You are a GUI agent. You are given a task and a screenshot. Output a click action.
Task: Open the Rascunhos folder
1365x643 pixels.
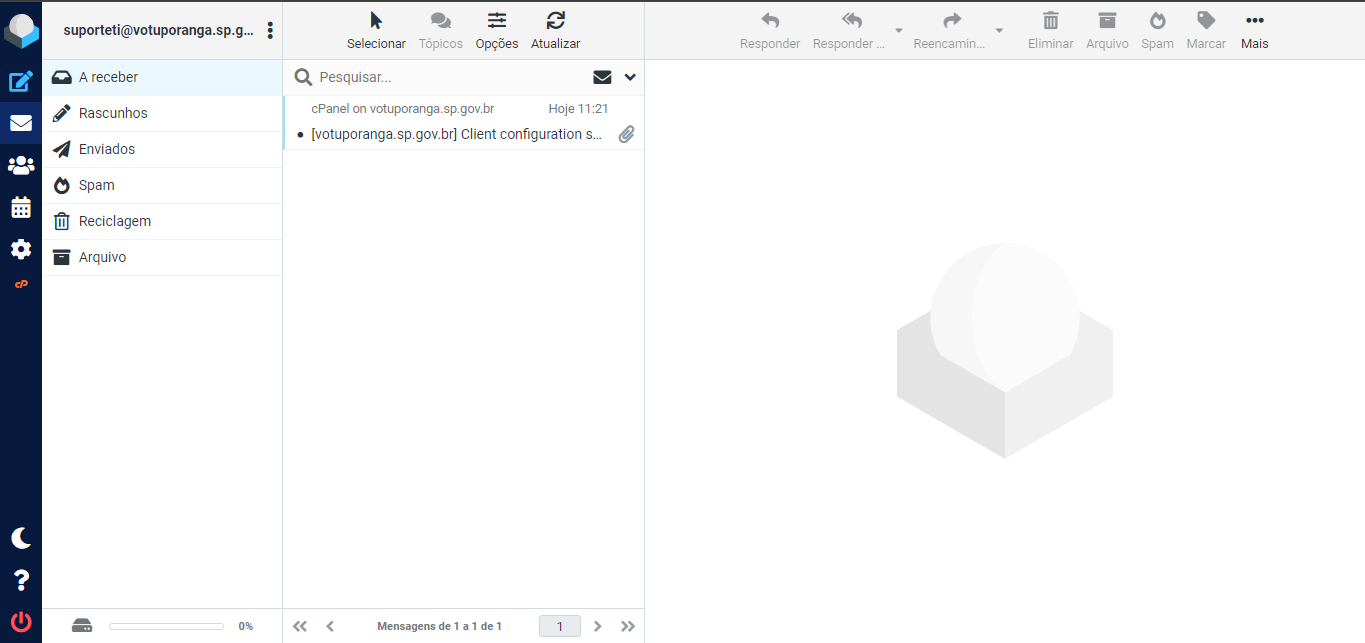162,113
